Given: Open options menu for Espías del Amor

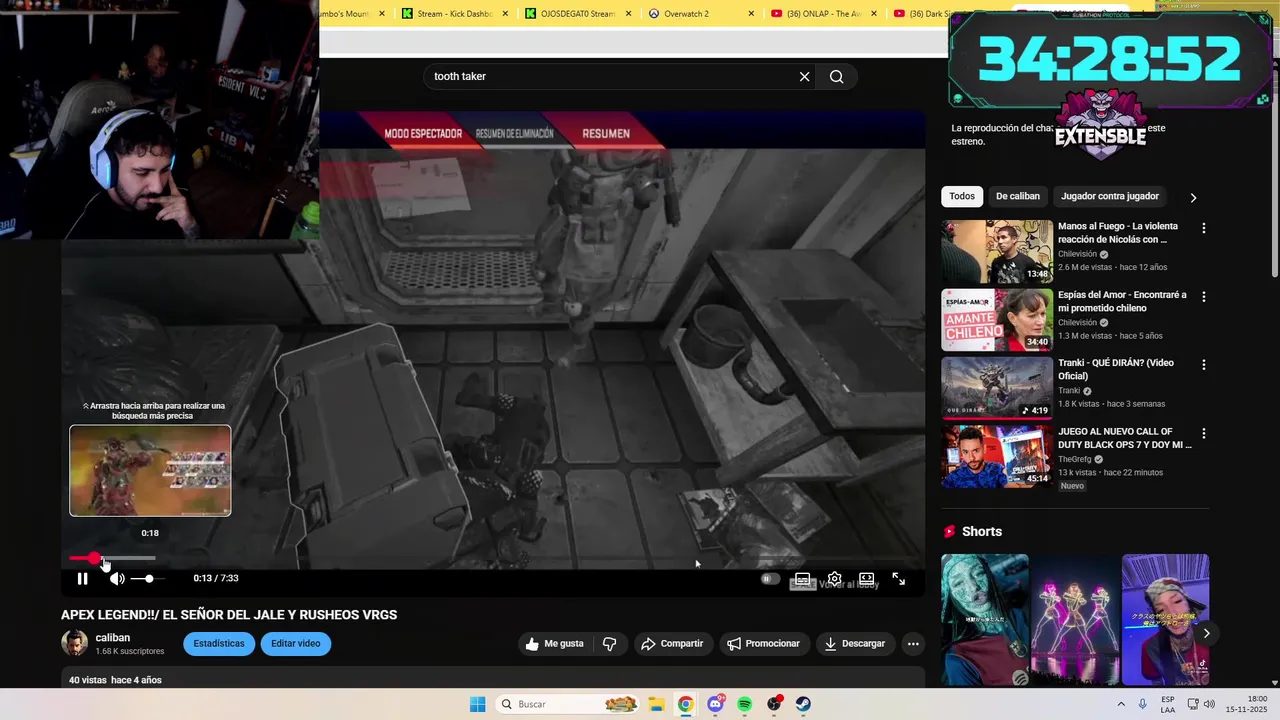Looking at the screenshot, I should tap(1204, 297).
